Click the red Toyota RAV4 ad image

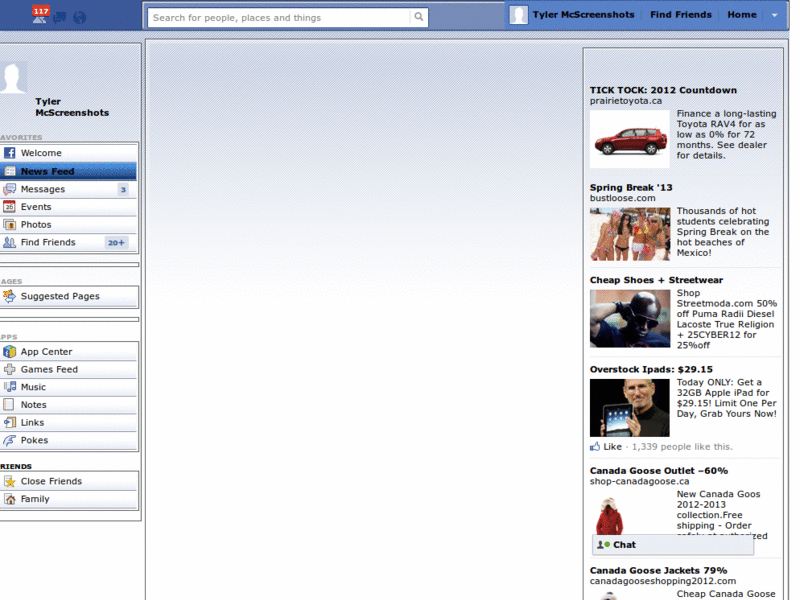pyautogui.click(x=630, y=139)
